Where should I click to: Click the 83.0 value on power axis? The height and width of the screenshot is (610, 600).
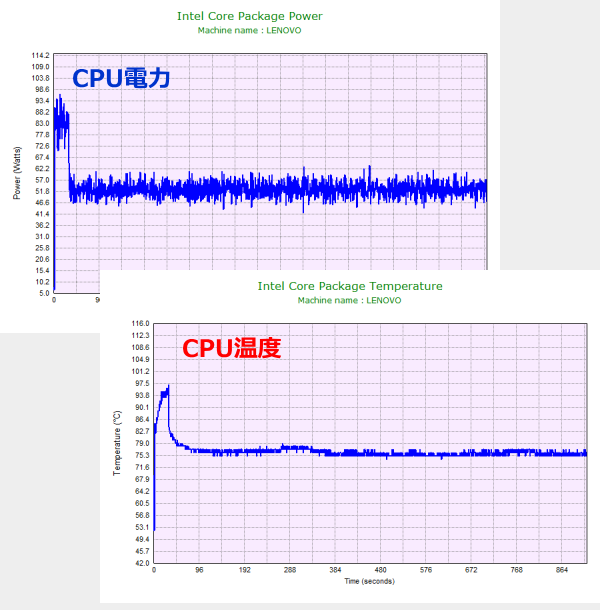pyautogui.click(x=42, y=123)
